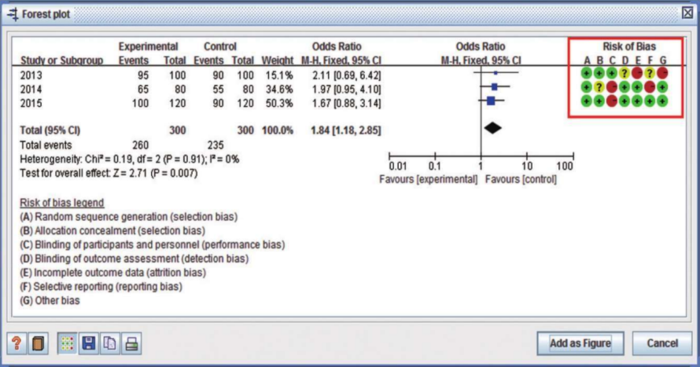700x367 pixels.
Task: Click legend '(G) Other bias'
Action: point(50,300)
